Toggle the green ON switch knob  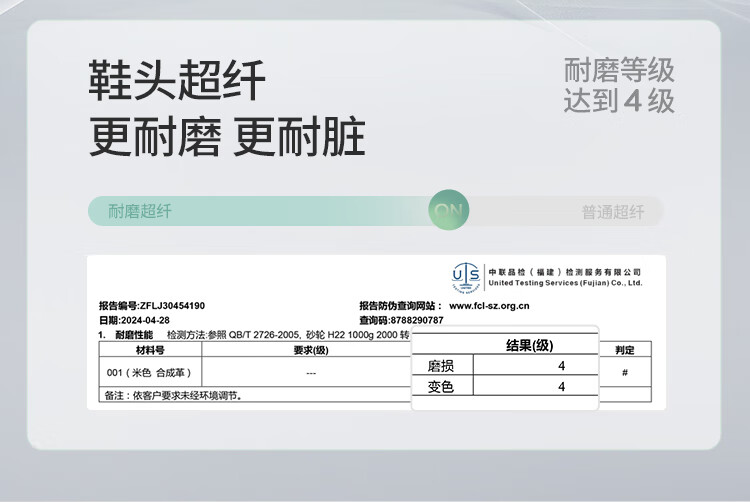449,210
